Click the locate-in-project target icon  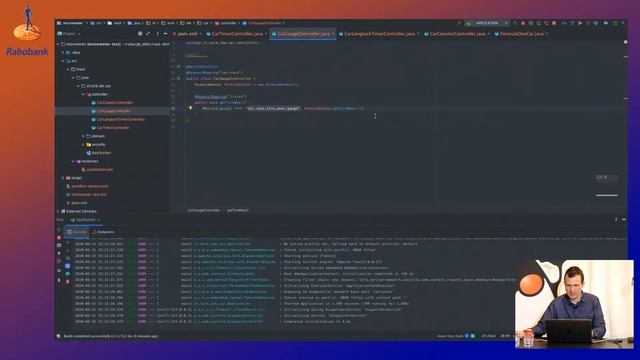point(140,34)
